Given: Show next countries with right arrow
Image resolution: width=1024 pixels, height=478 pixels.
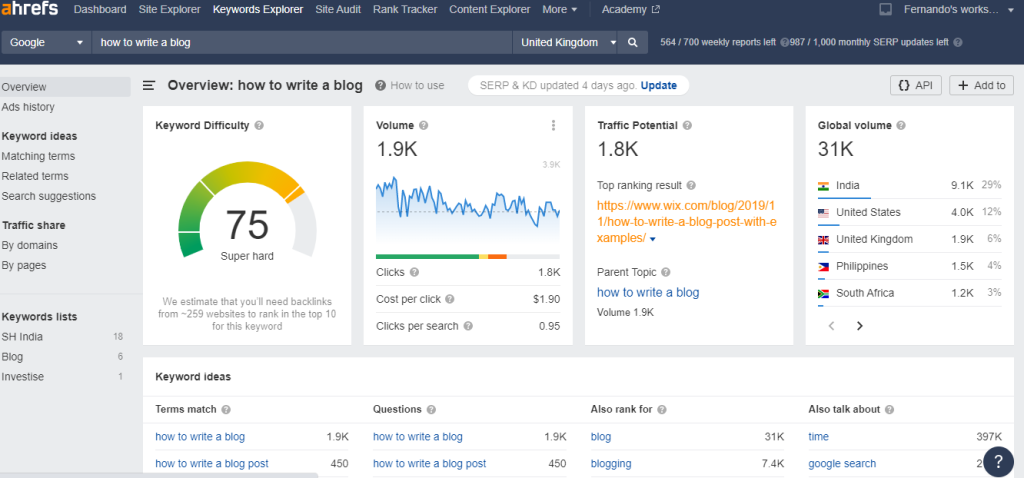Looking at the screenshot, I should click(859, 326).
